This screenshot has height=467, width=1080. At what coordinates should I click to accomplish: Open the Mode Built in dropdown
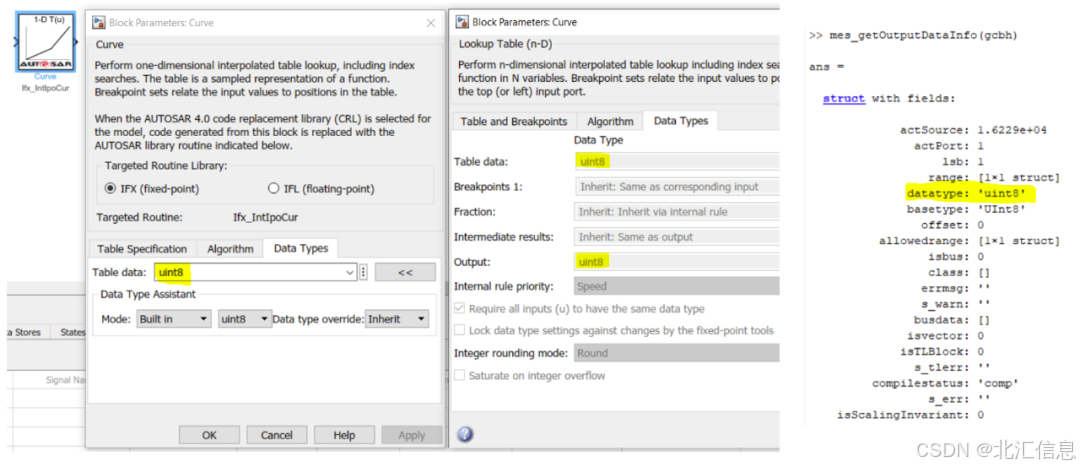point(173,319)
